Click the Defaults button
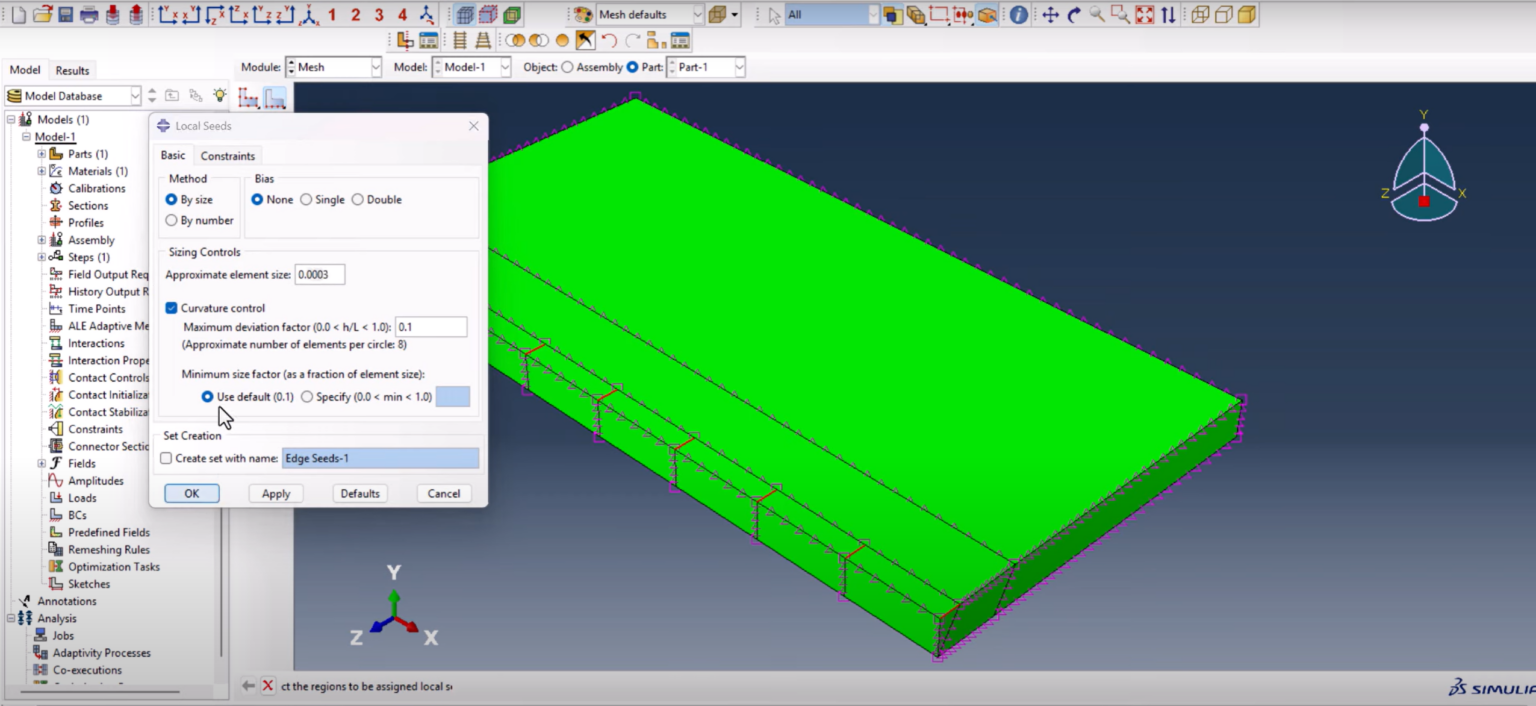Screen dimensions: 1536x706 tap(359, 493)
